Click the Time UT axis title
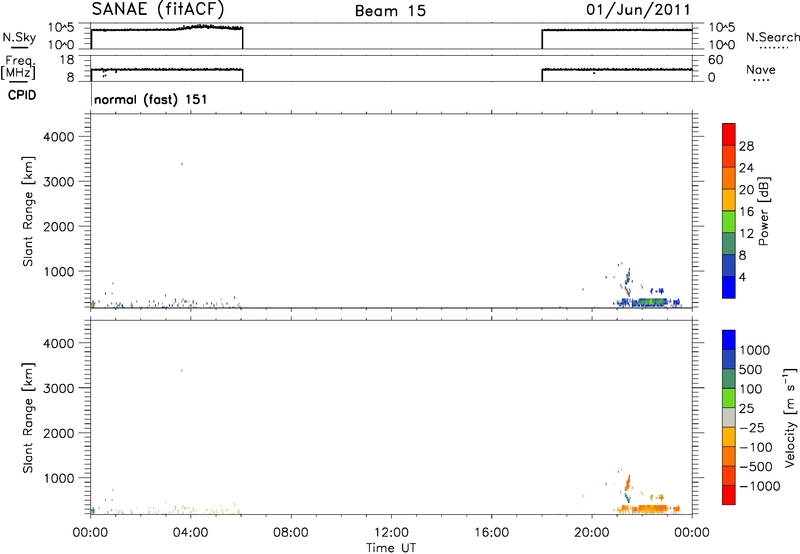800x554 pixels. (x=391, y=548)
